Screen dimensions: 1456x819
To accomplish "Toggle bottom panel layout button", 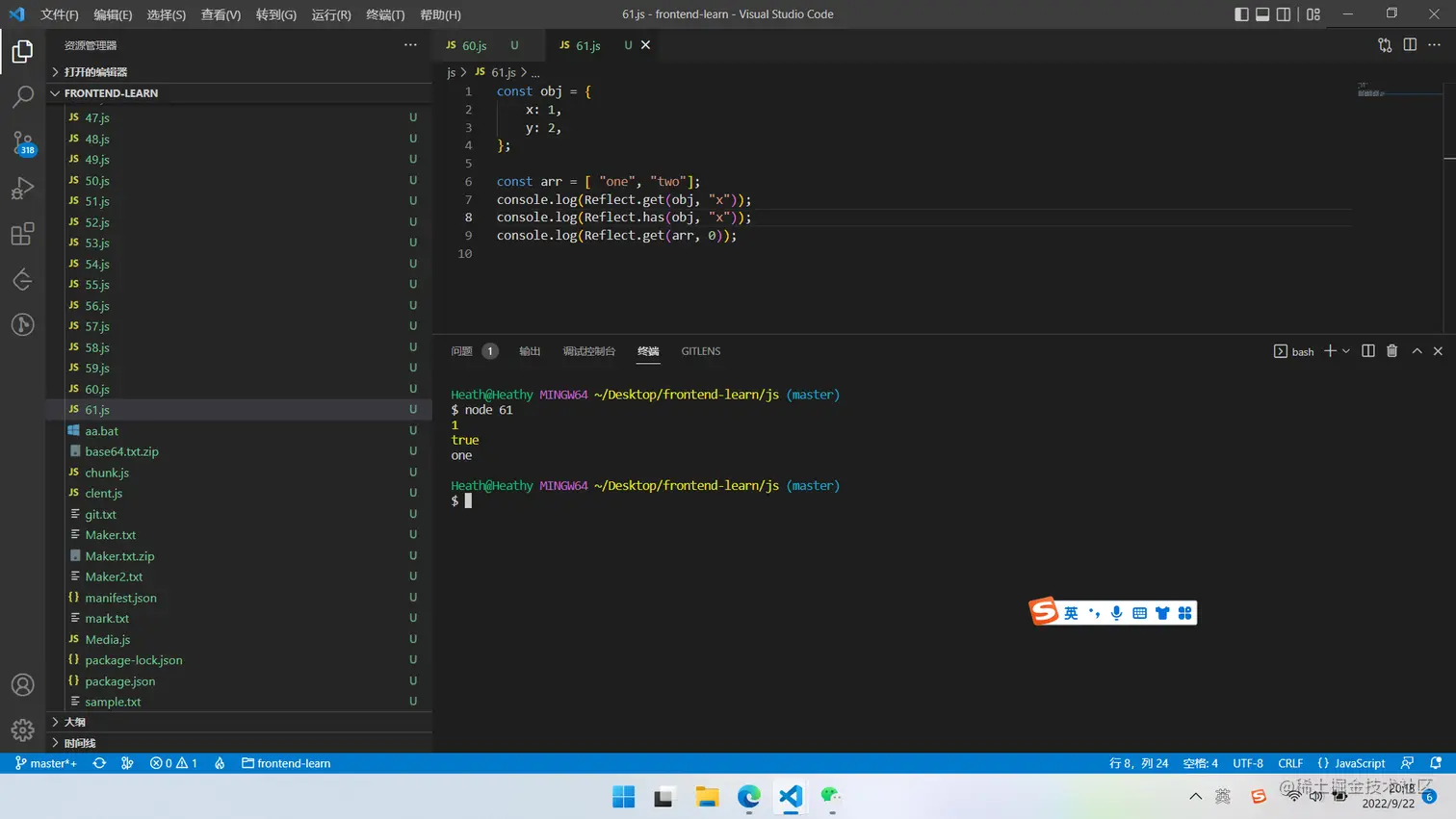I will click(x=1262, y=14).
